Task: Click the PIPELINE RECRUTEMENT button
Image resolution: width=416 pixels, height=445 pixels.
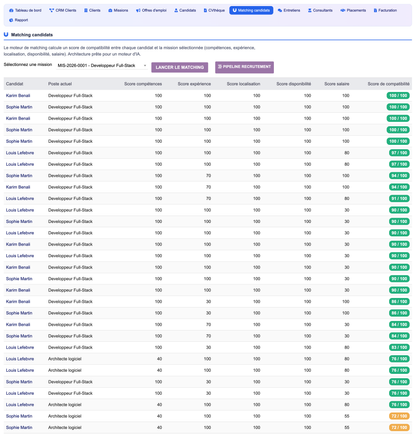Action: pos(244,67)
